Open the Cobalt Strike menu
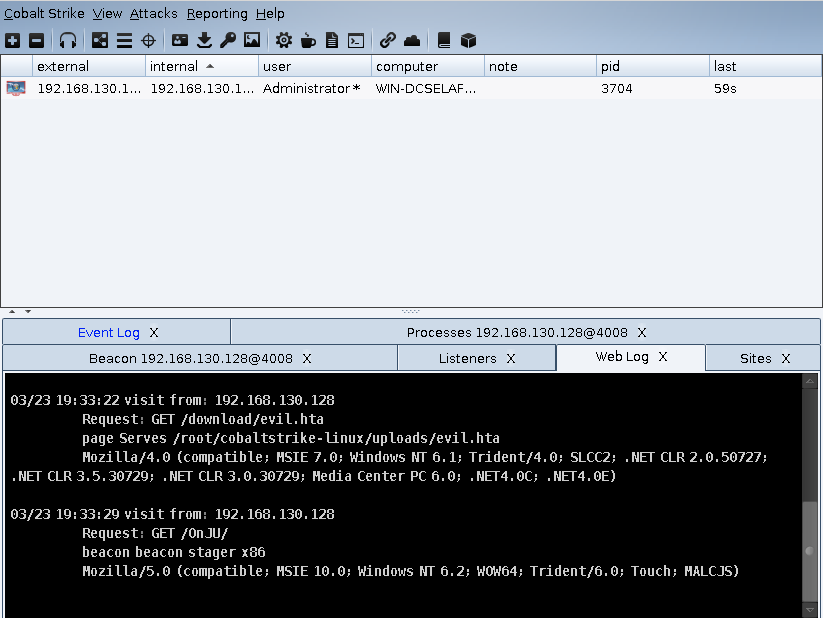823x618 pixels. [x=44, y=13]
